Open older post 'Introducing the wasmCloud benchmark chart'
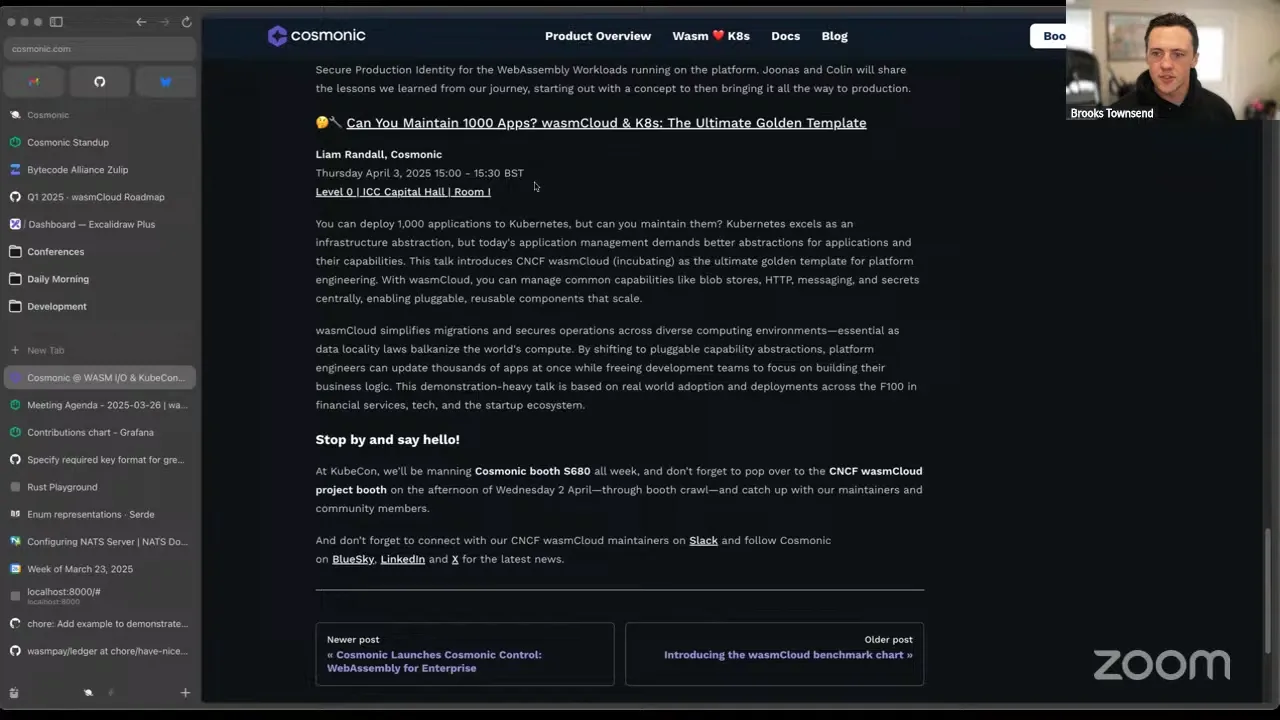Viewport: 1280px width, 720px height. (775, 654)
